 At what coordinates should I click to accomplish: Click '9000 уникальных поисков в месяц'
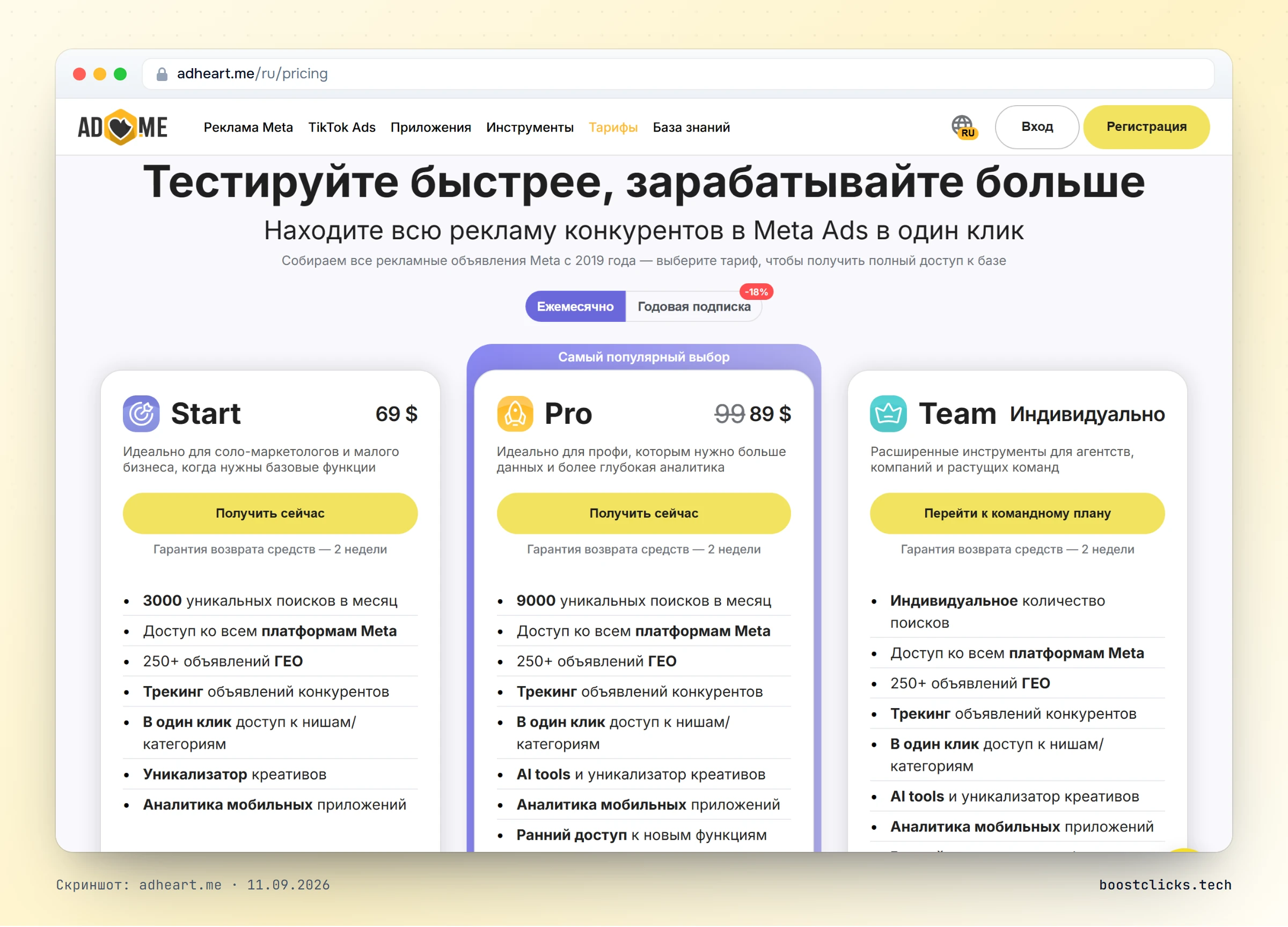point(644,601)
